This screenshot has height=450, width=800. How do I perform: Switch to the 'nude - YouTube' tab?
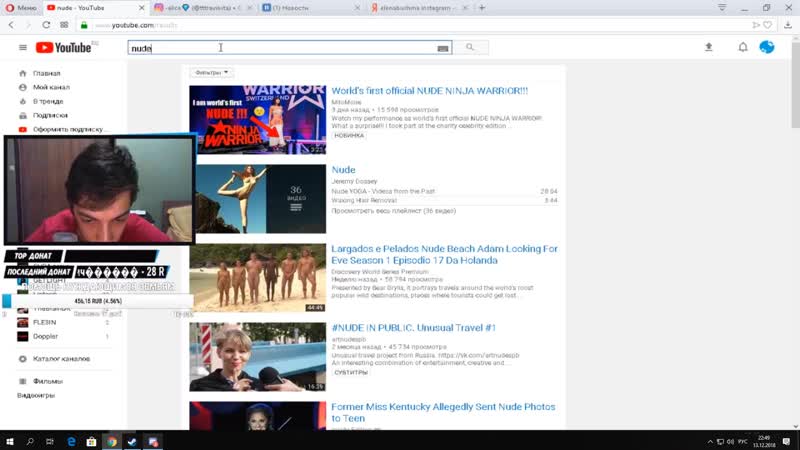click(95, 8)
